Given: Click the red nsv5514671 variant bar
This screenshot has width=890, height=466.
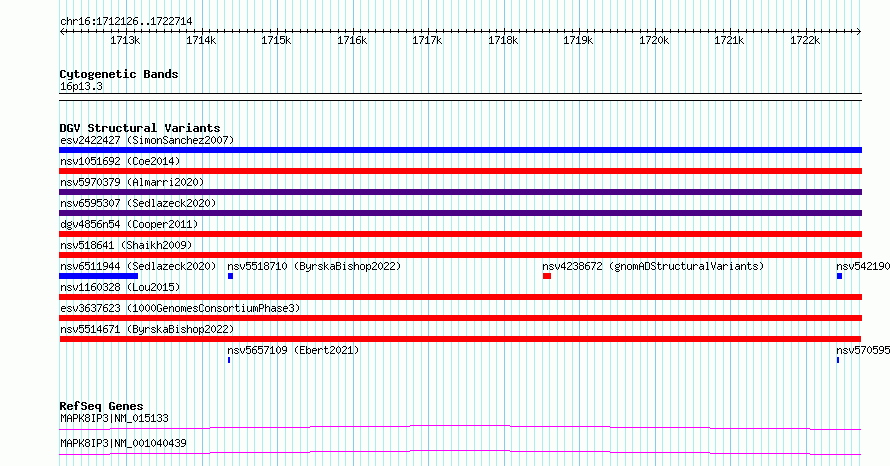Looking at the screenshot, I should pyautogui.click(x=460, y=339).
